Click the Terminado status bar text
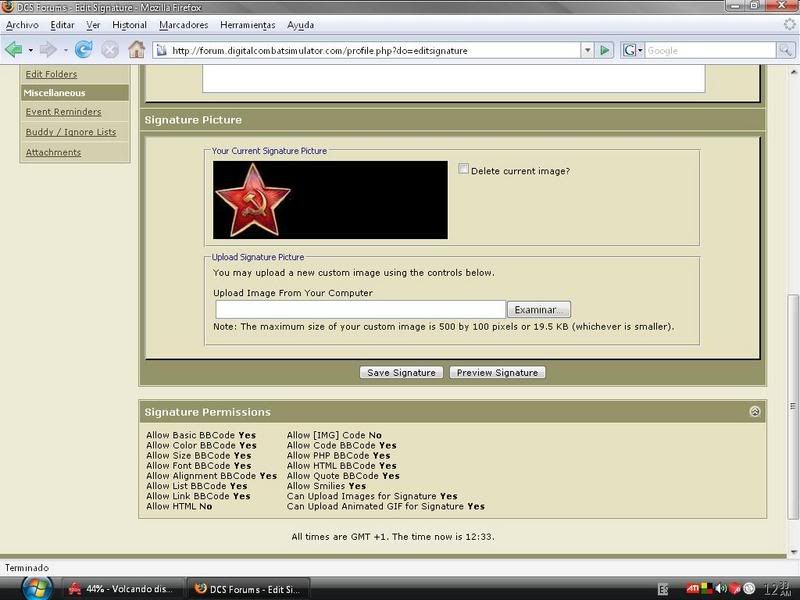This screenshot has width=800, height=600. click(27, 567)
